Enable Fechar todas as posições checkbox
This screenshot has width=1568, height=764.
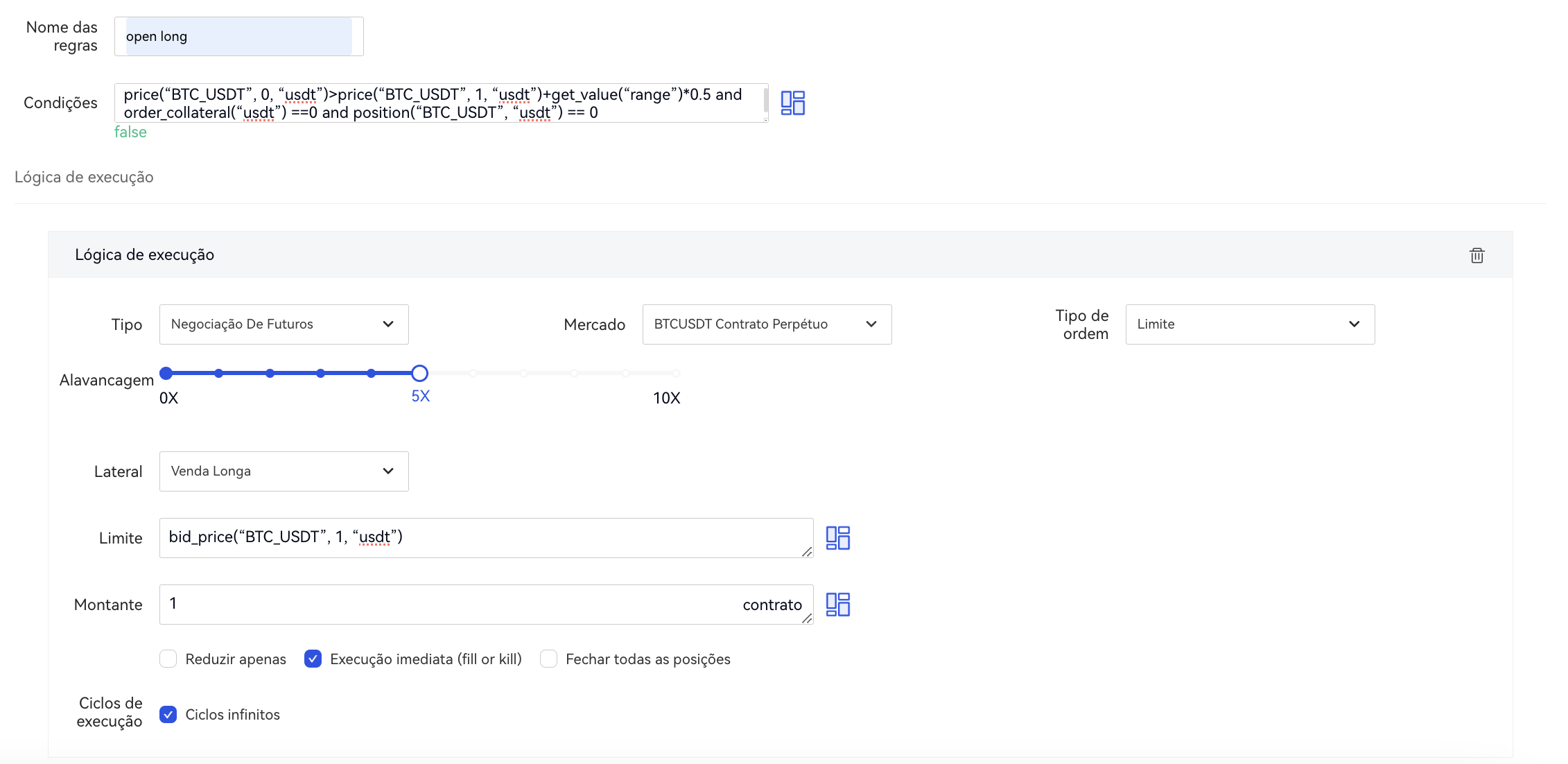[548, 659]
